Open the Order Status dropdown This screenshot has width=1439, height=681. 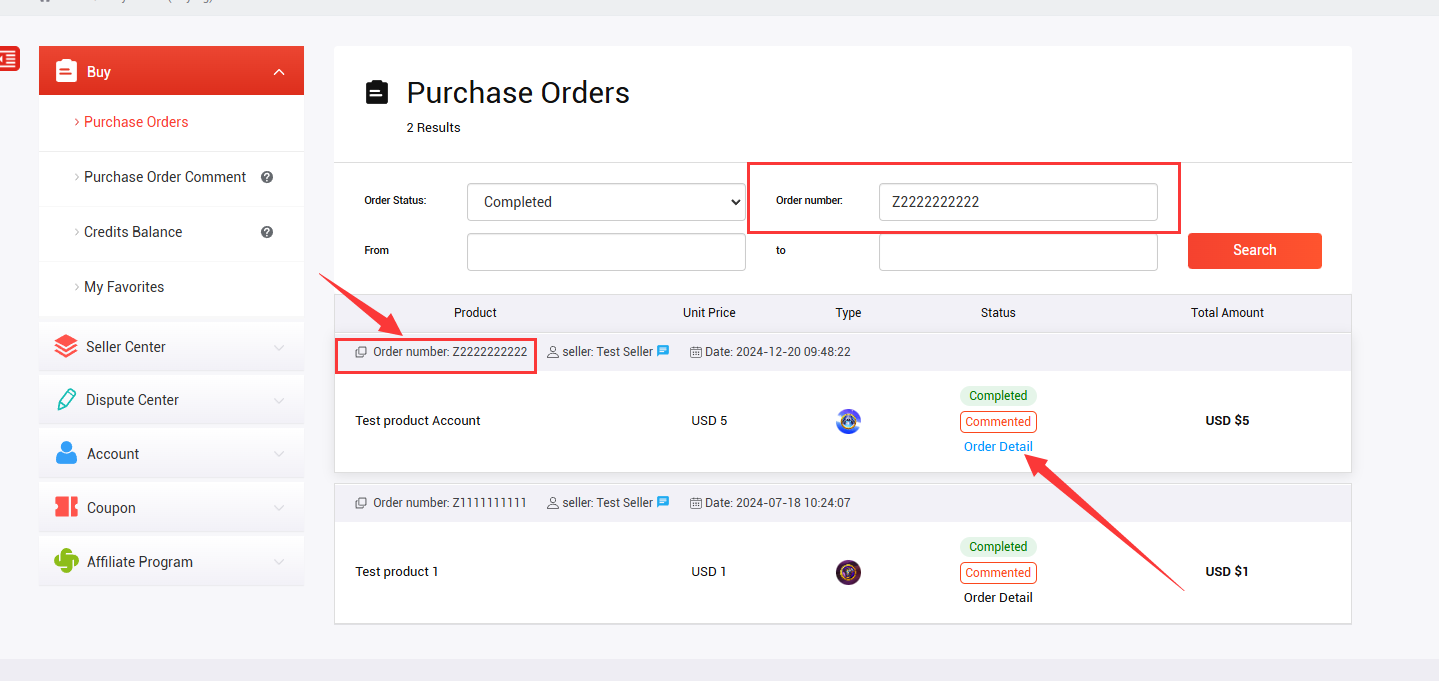tap(606, 202)
